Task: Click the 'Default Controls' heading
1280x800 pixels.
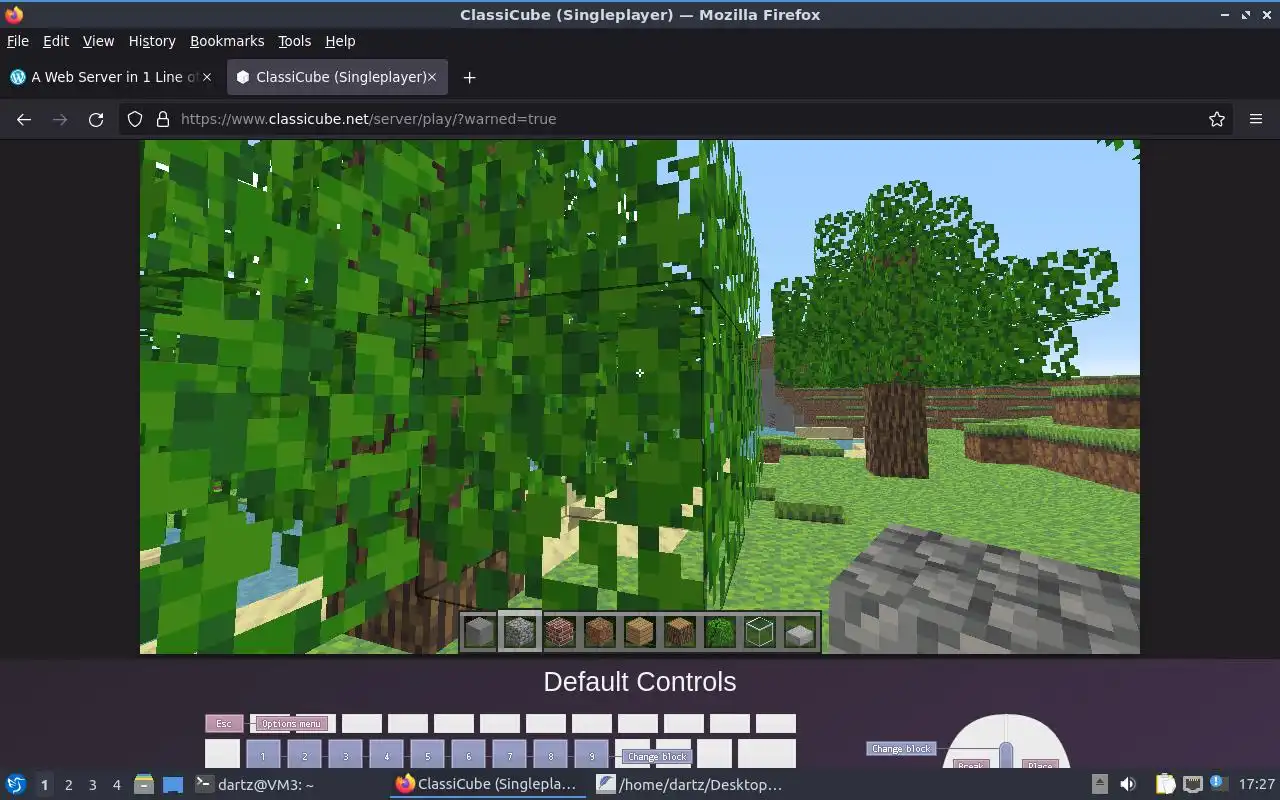Action: (640, 682)
